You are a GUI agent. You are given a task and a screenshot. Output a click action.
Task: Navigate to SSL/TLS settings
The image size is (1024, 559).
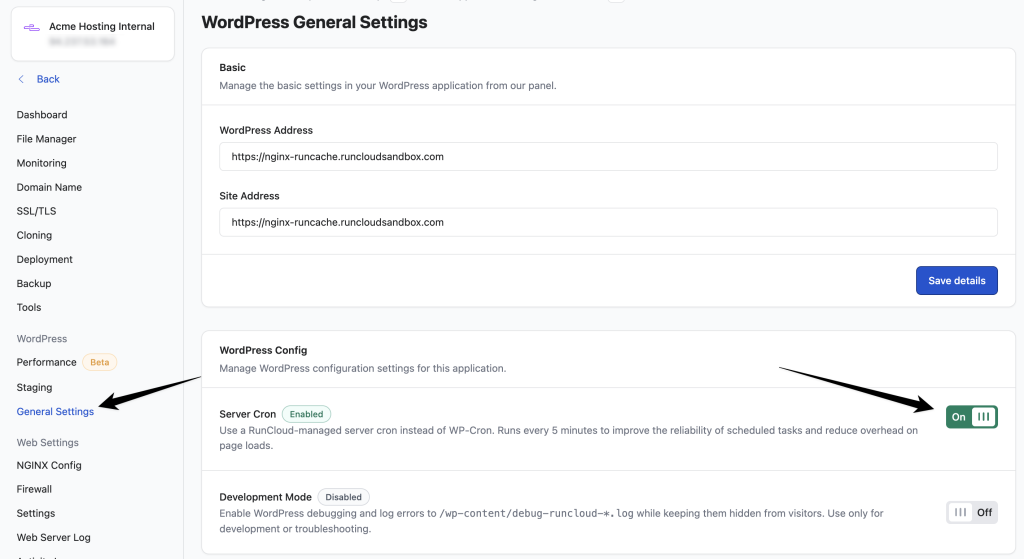[37, 211]
